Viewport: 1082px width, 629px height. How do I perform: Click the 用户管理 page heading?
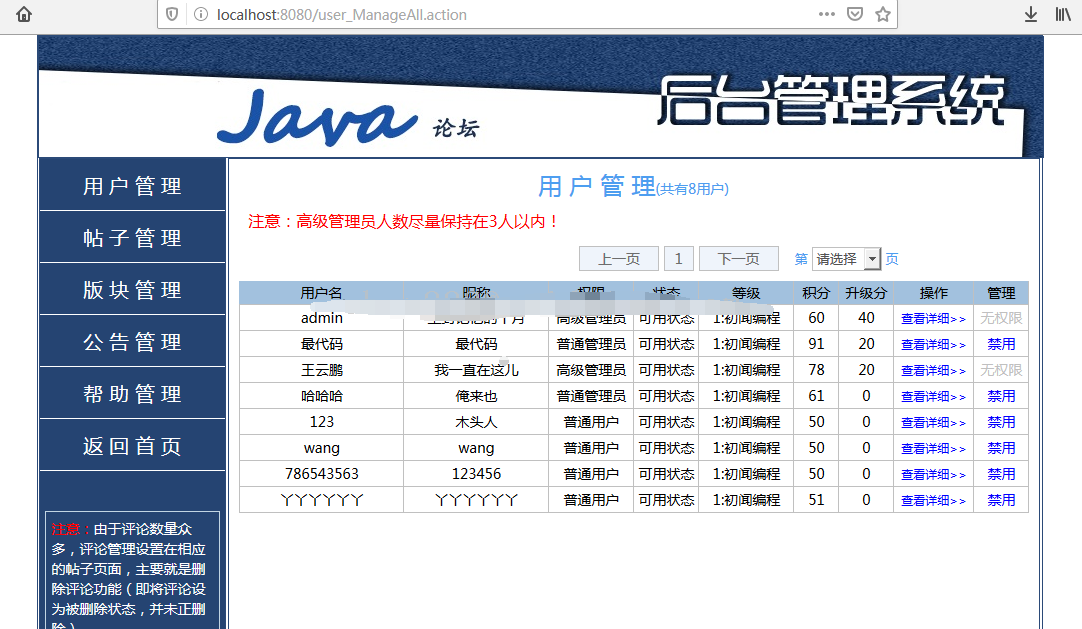tap(596, 186)
